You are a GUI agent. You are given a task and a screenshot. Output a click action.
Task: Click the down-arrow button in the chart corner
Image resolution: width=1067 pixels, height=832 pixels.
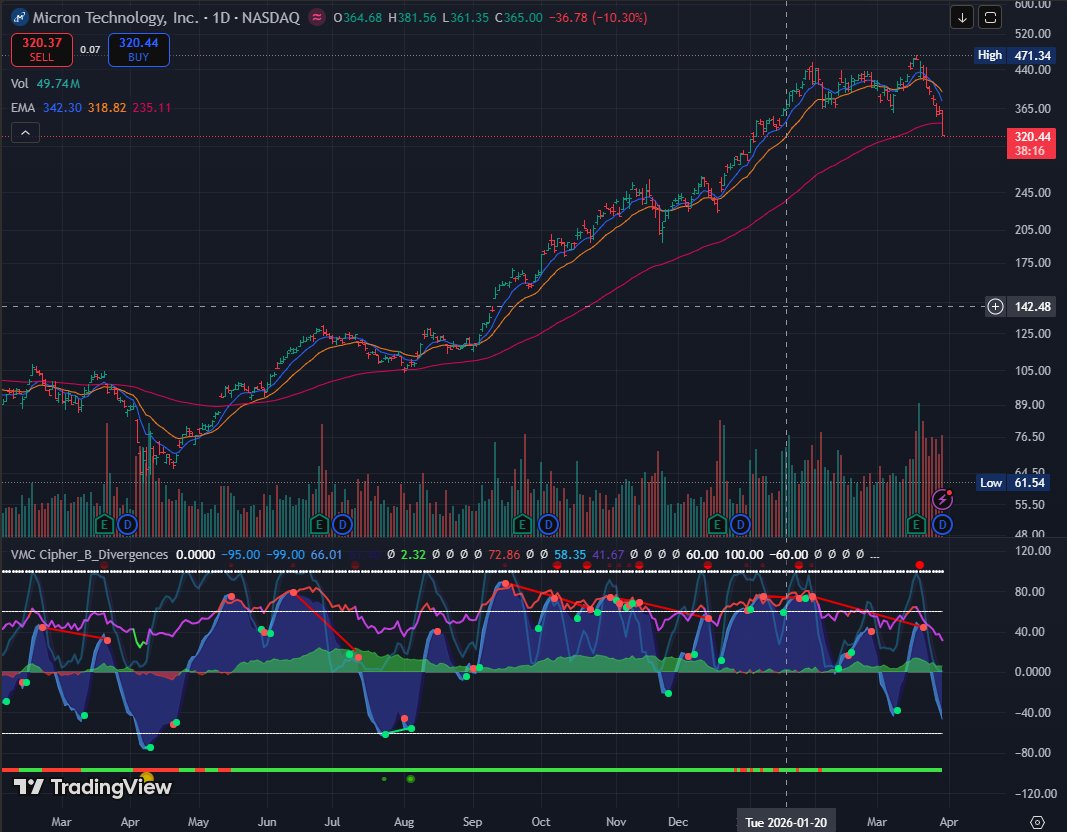(x=962, y=18)
